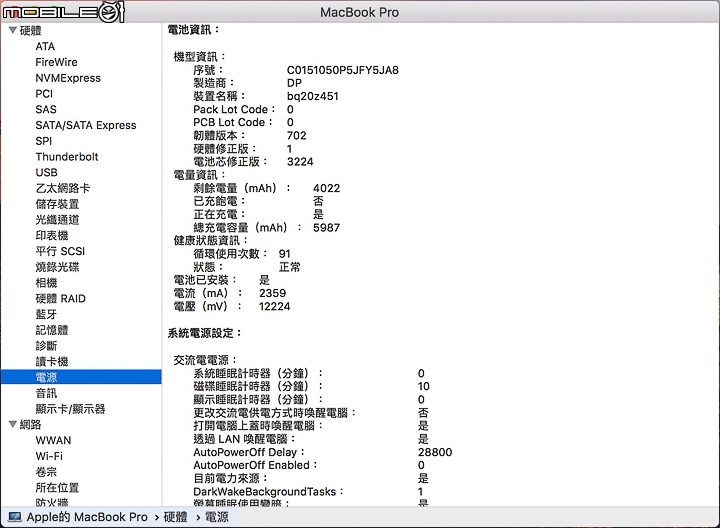The width and height of the screenshot is (720, 528).
Task: Select USB in the sidebar
Action: 46,172
